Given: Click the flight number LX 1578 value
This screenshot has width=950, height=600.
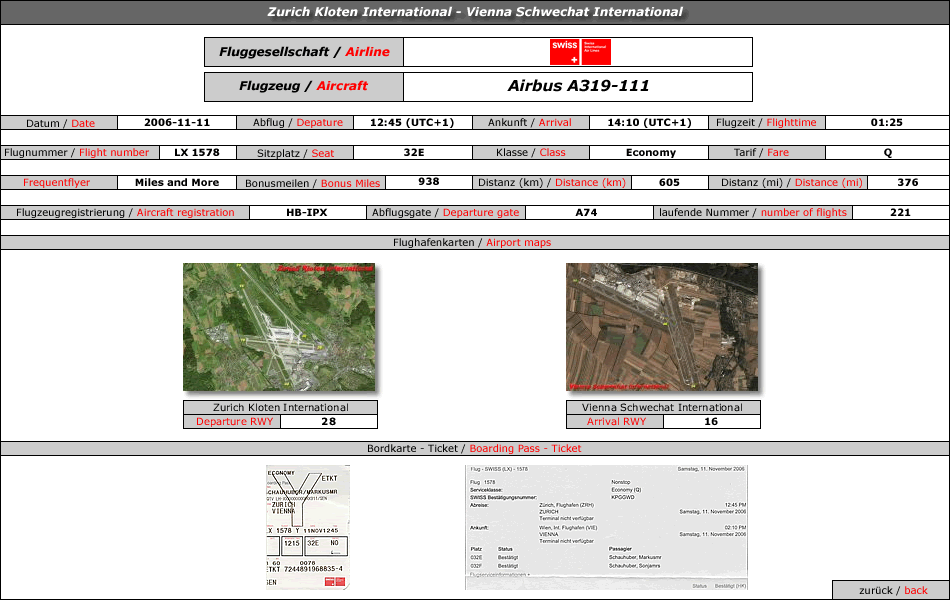Looking at the screenshot, I should 197,153.
